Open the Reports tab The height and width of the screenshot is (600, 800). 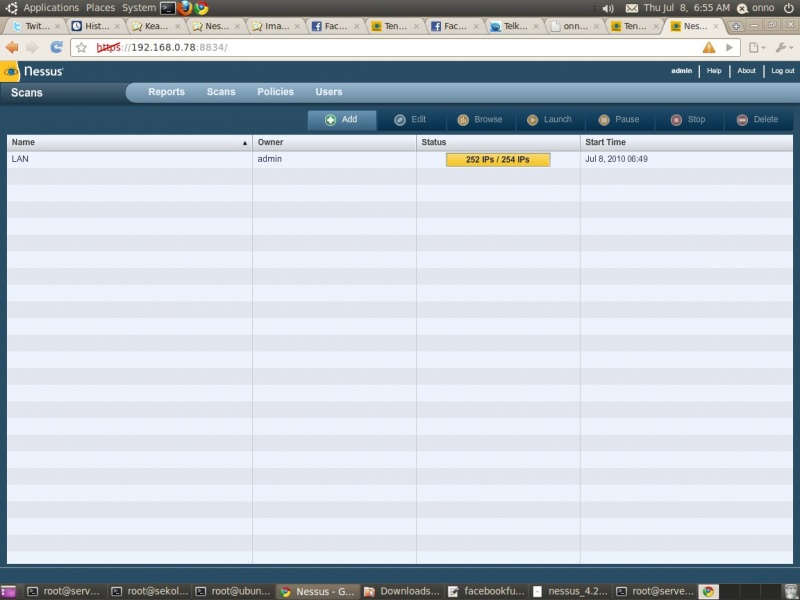[166, 92]
